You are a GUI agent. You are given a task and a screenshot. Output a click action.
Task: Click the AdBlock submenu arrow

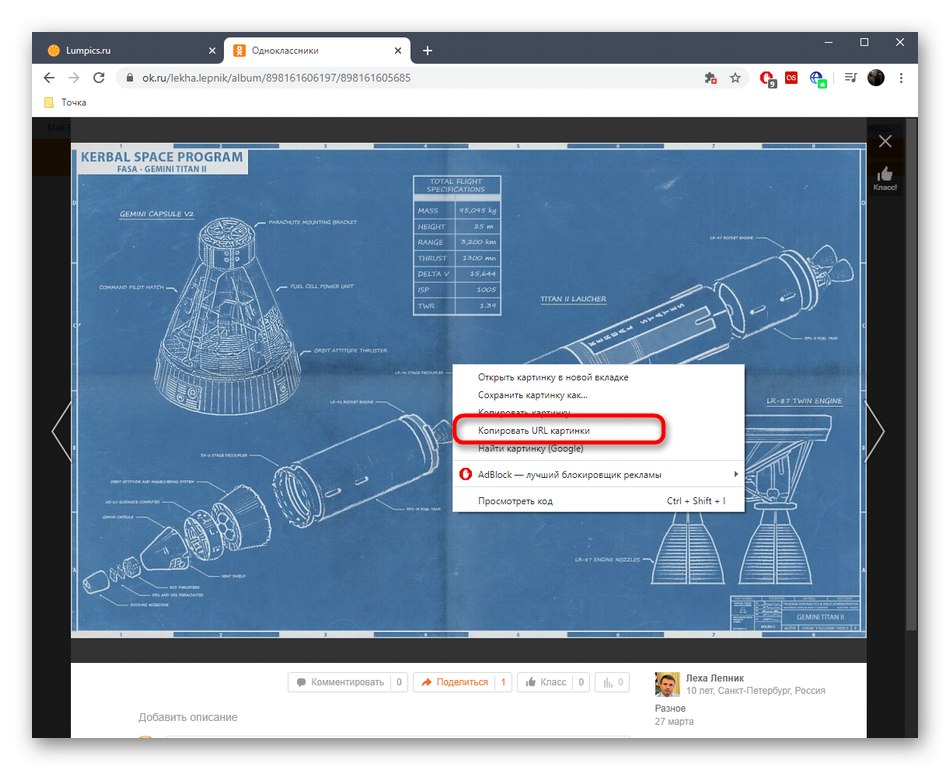736,474
